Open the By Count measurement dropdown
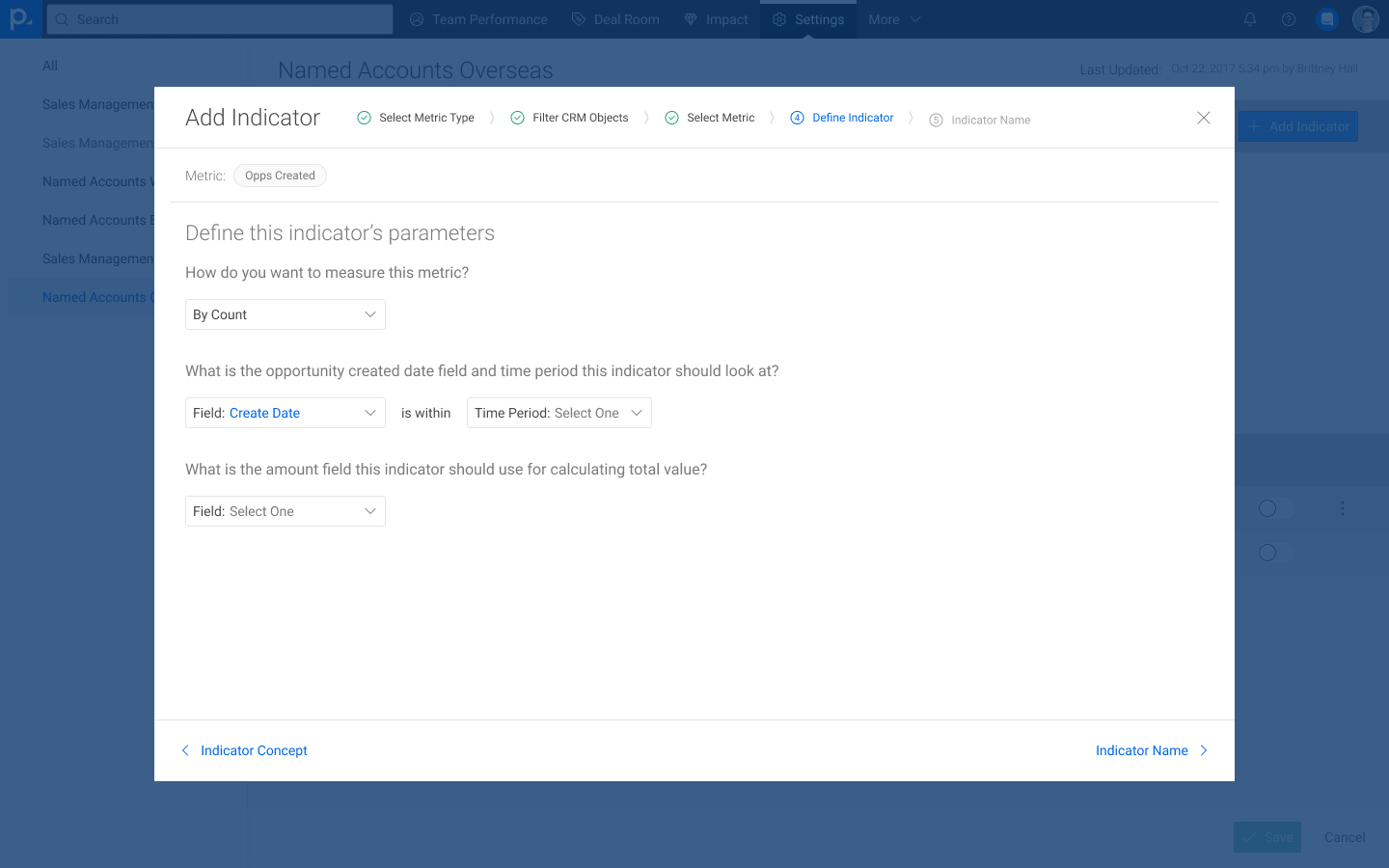Screen dimensions: 1389x868 tap(285, 314)
